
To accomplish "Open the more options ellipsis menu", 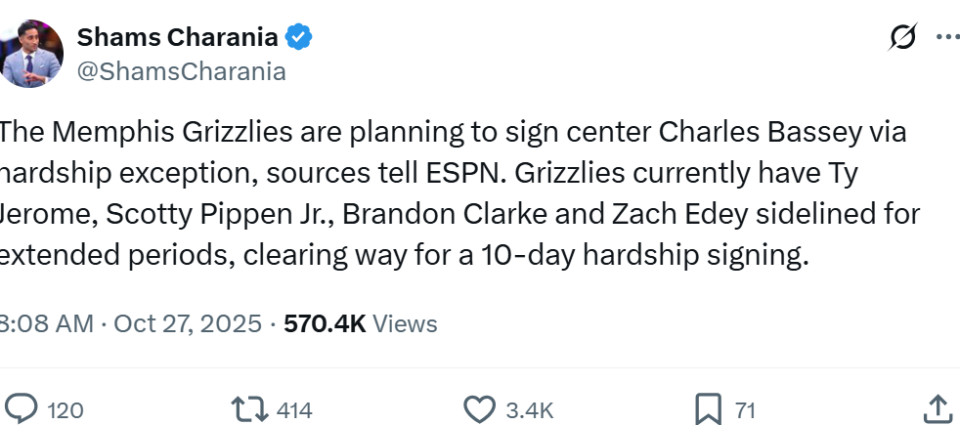I will click(x=946, y=38).
